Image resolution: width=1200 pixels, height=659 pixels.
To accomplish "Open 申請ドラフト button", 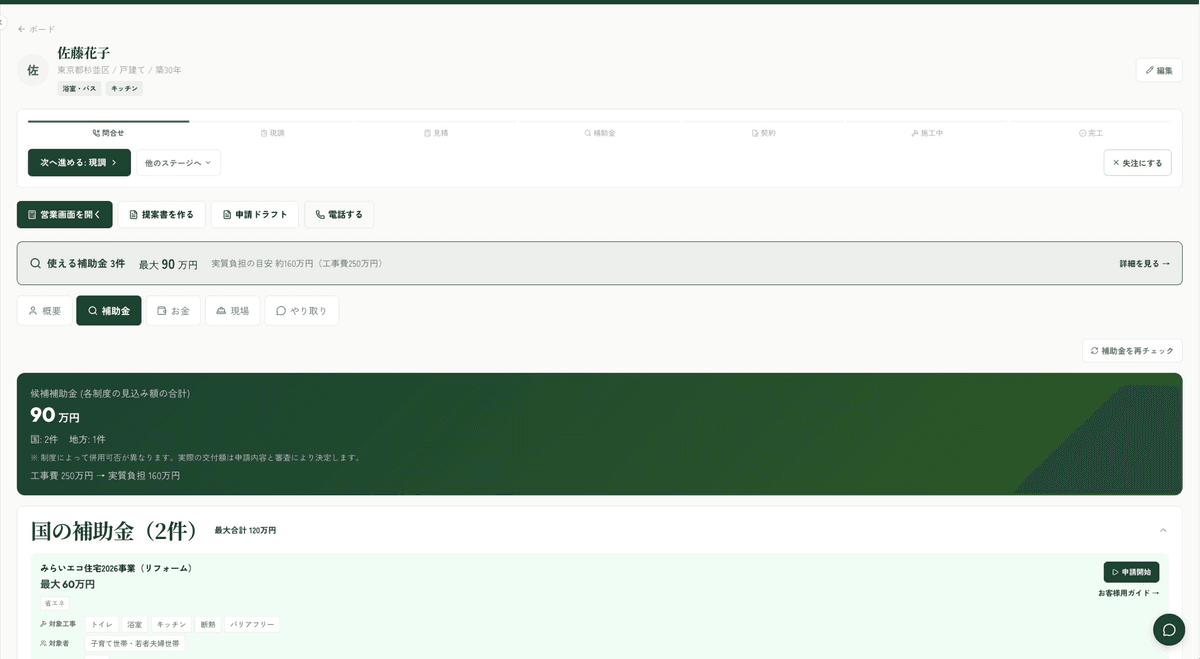I will (254, 214).
